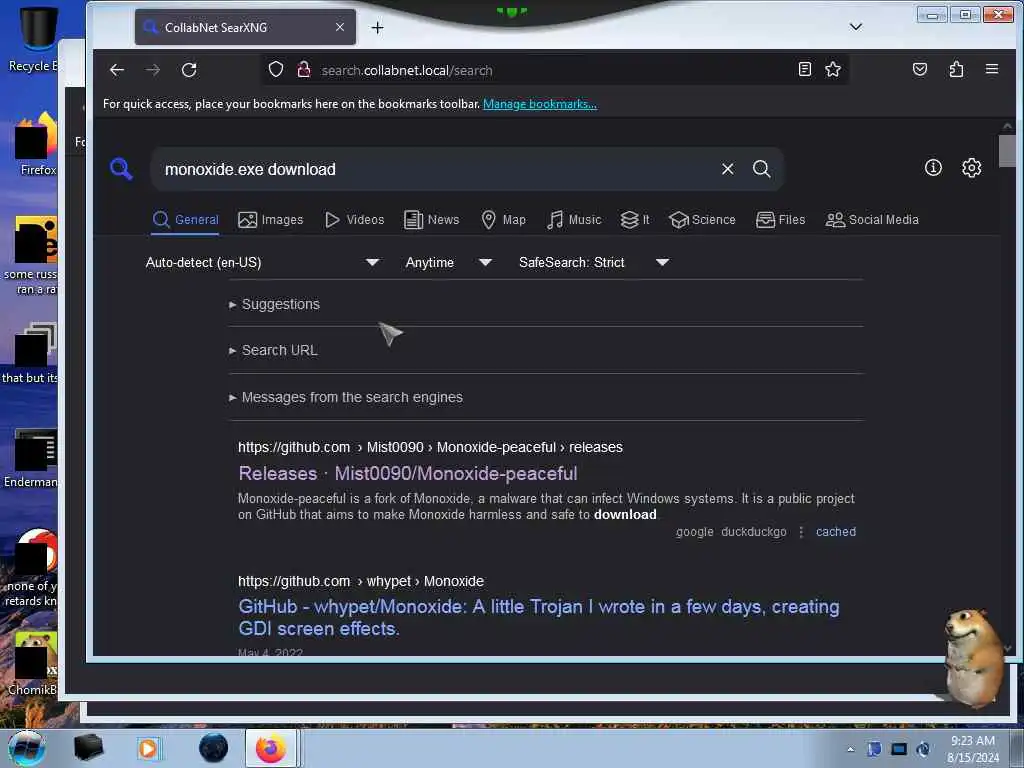This screenshot has height=768, width=1024.
Task: Reload the page with refresh icon
Action: point(189,70)
